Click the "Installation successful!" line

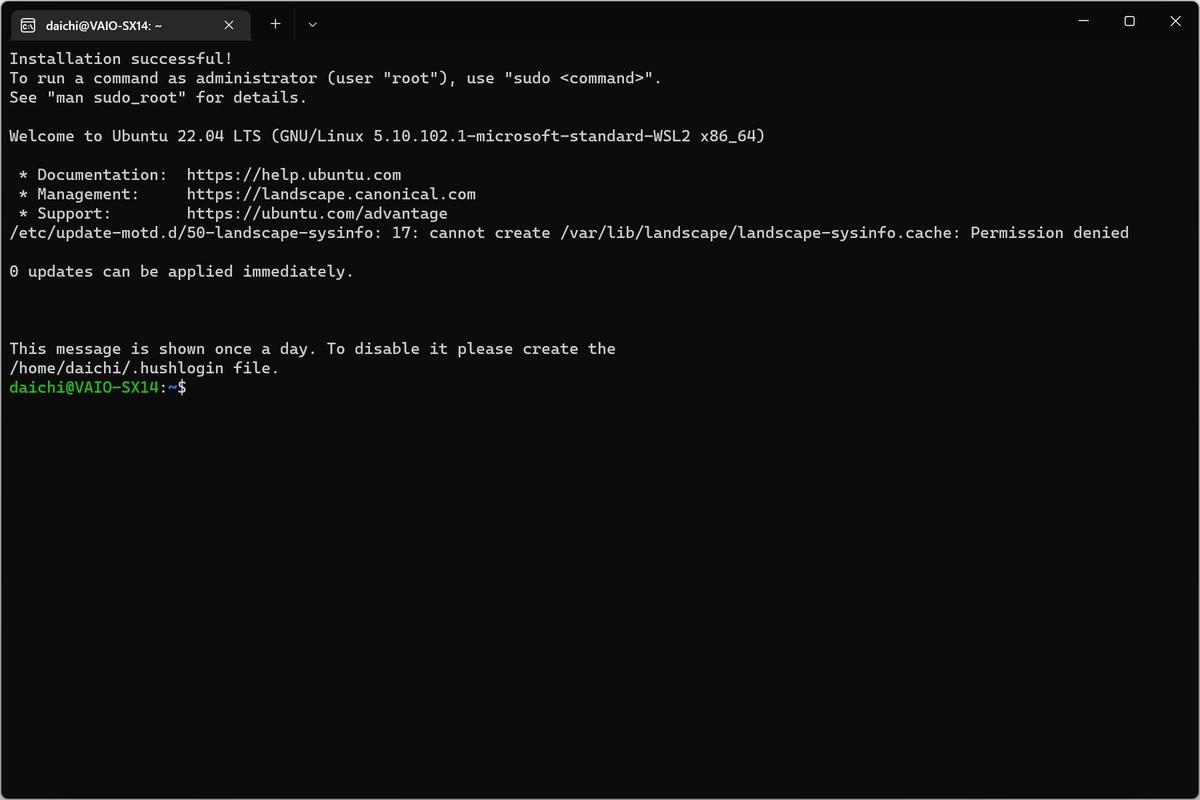(121, 59)
